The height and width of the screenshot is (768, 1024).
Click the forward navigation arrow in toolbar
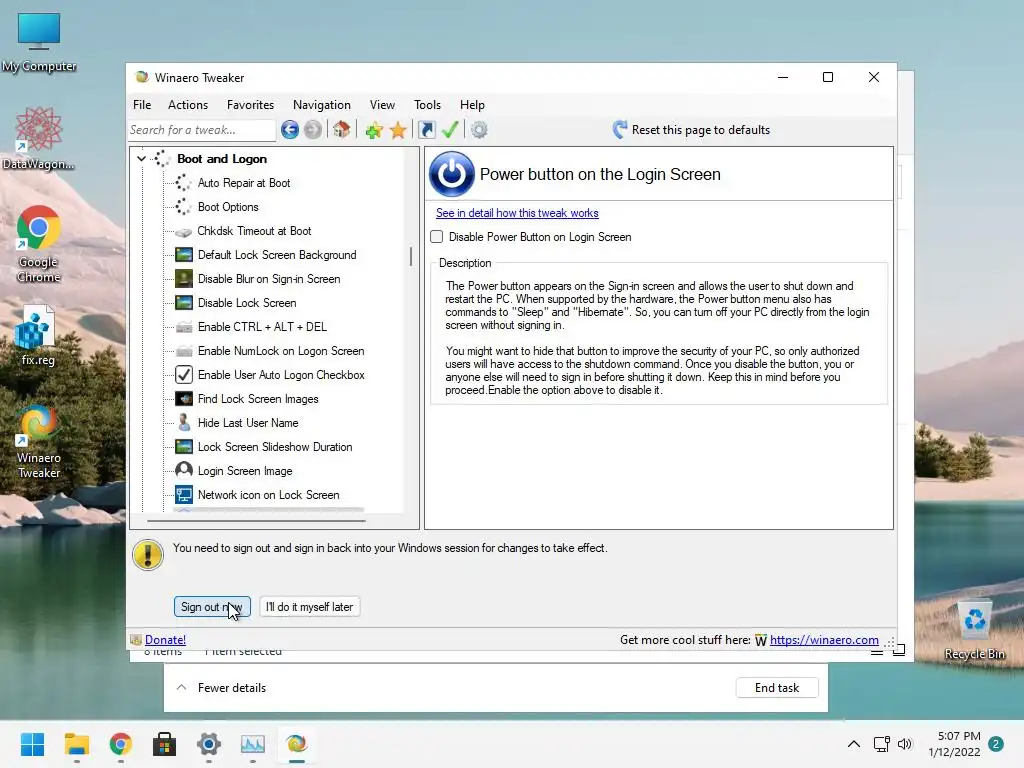click(313, 130)
